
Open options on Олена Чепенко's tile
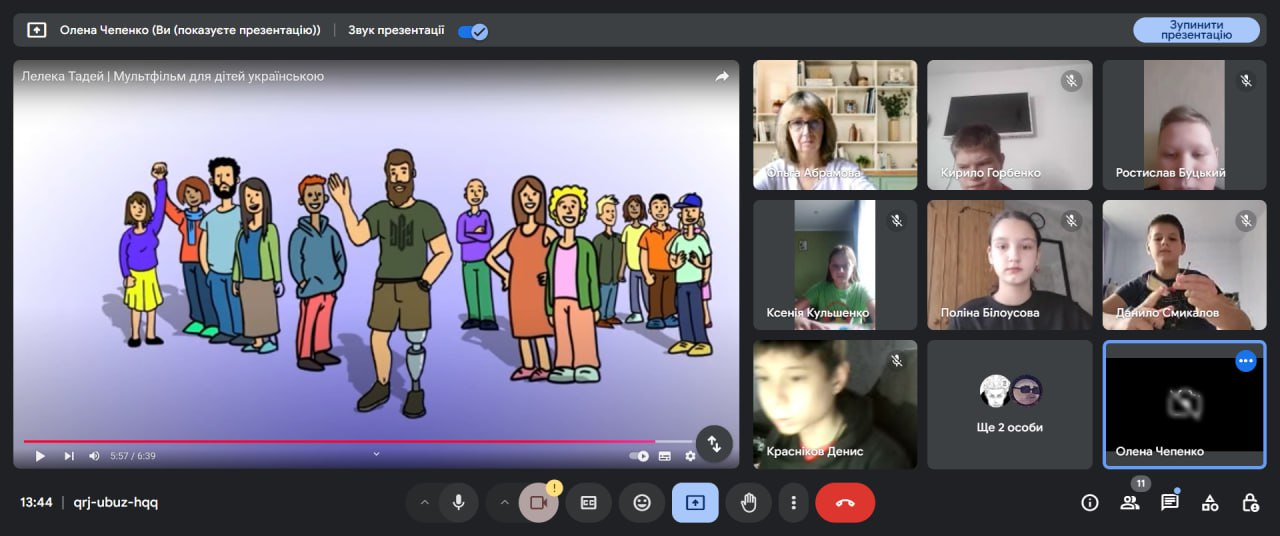pos(1245,361)
